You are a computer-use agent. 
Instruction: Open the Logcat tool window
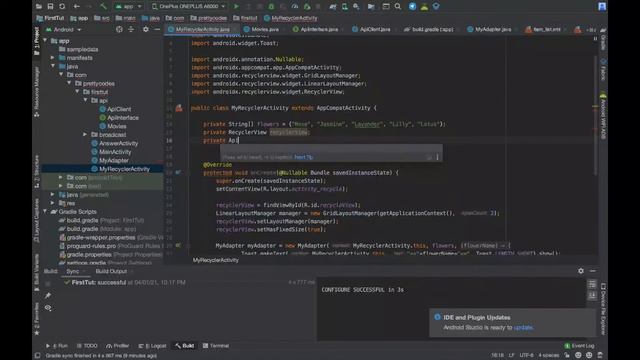pyautogui.click(x=152, y=346)
